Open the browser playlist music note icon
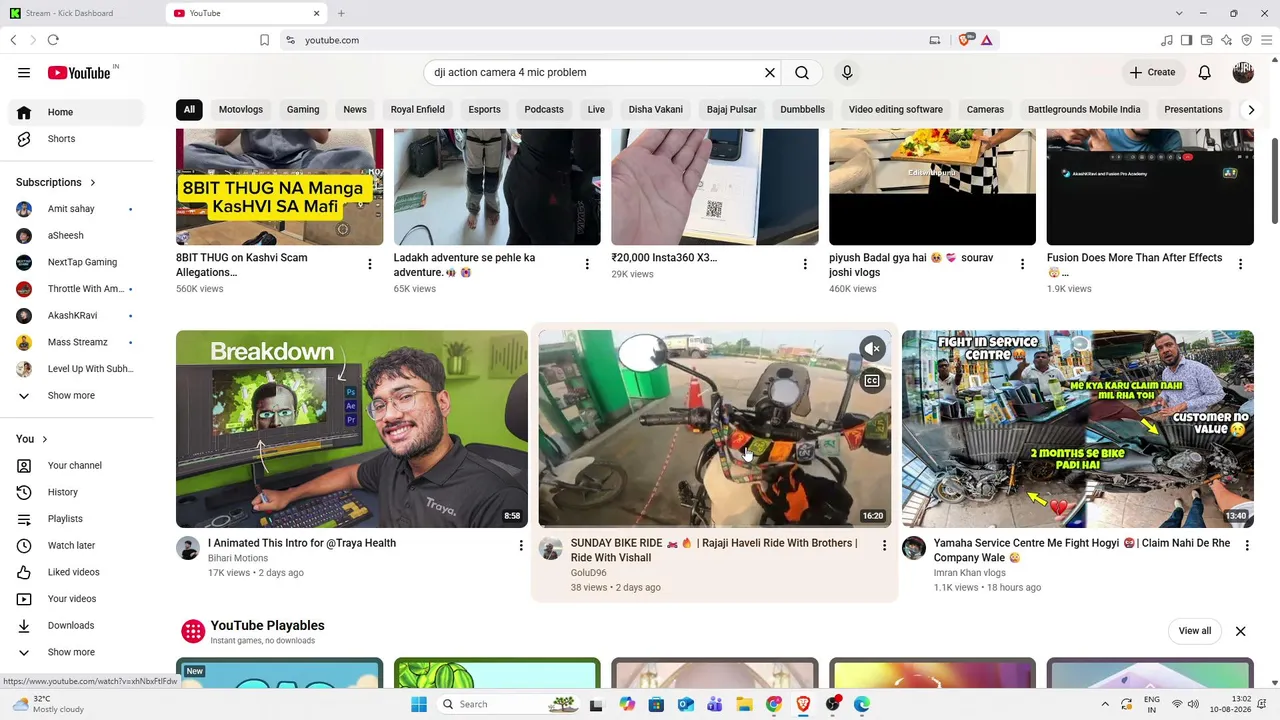 point(1167,40)
